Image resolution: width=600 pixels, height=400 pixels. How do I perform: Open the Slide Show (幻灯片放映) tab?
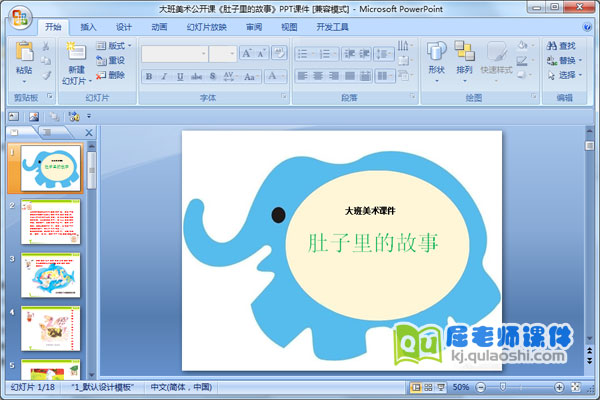coord(207,27)
